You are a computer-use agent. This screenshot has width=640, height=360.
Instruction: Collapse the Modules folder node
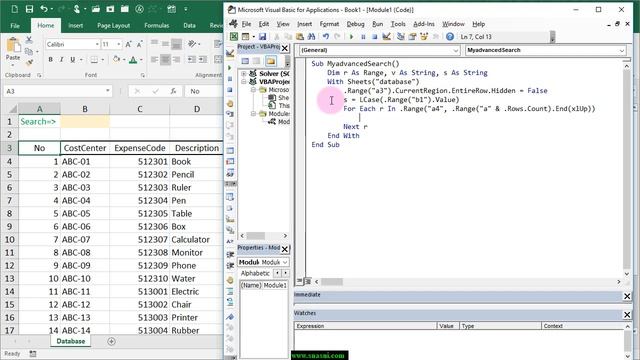253,113
